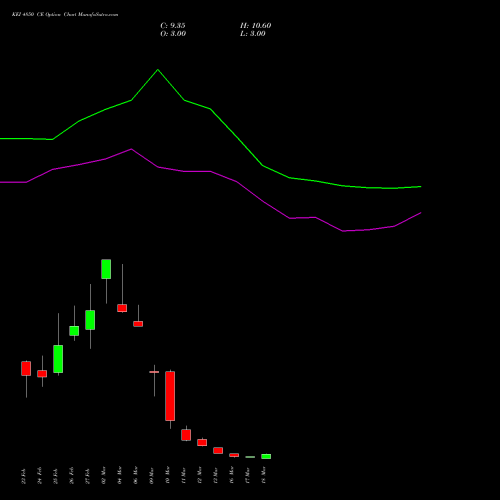The height and width of the screenshot is (500, 500).
Task: Select the close value C: 9.35
Action: click(x=173, y=26)
